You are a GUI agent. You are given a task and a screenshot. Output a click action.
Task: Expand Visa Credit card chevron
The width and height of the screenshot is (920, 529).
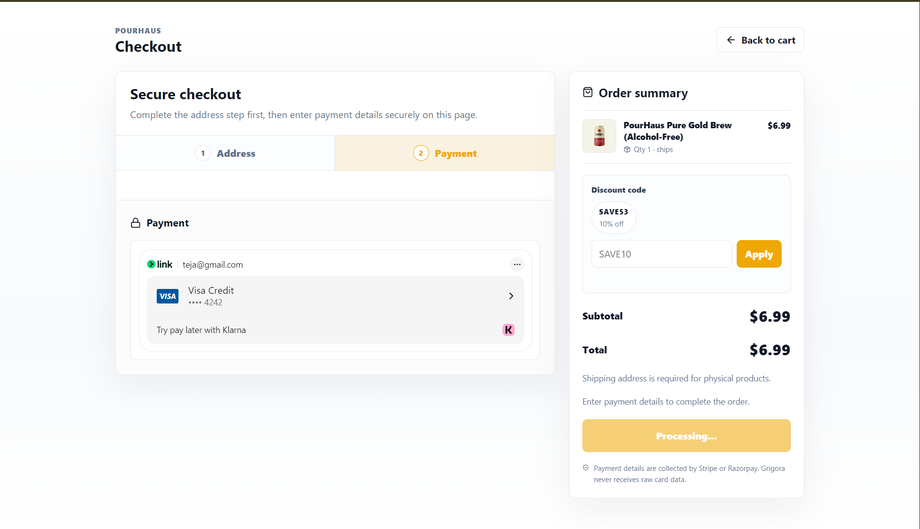tap(511, 296)
